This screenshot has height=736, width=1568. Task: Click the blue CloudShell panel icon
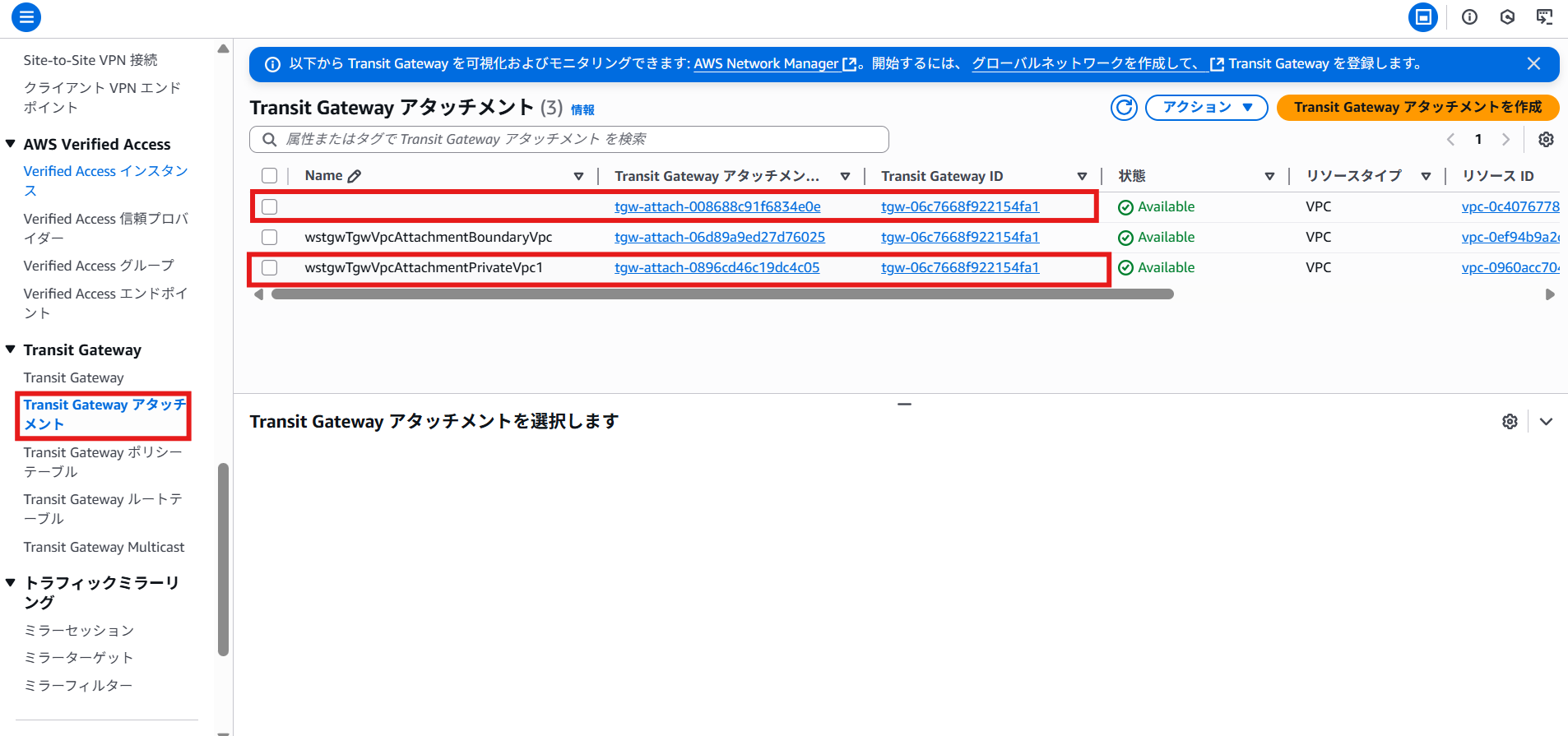1422,17
